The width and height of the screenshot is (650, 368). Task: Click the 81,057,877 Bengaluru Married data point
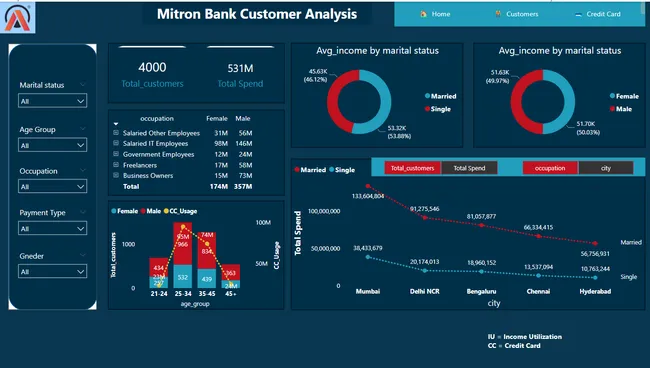coord(481,225)
